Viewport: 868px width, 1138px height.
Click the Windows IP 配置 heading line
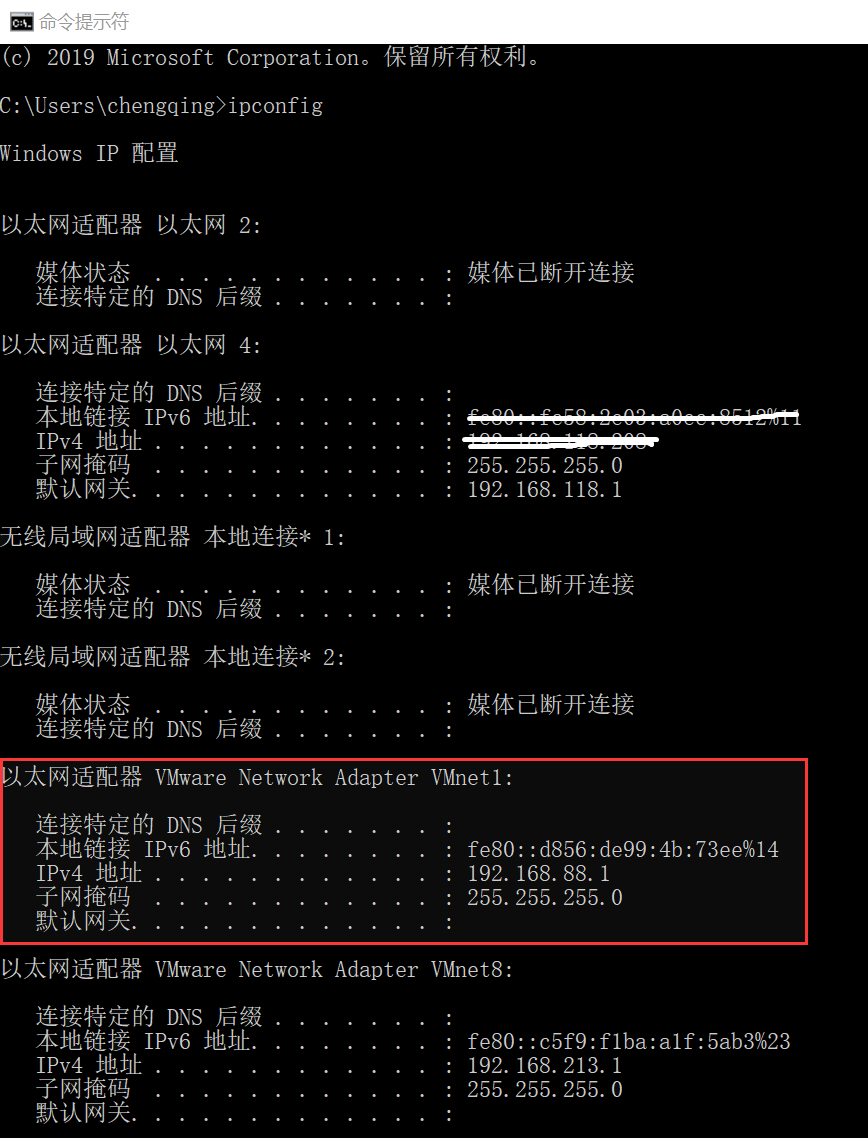click(x=89, y=154)
